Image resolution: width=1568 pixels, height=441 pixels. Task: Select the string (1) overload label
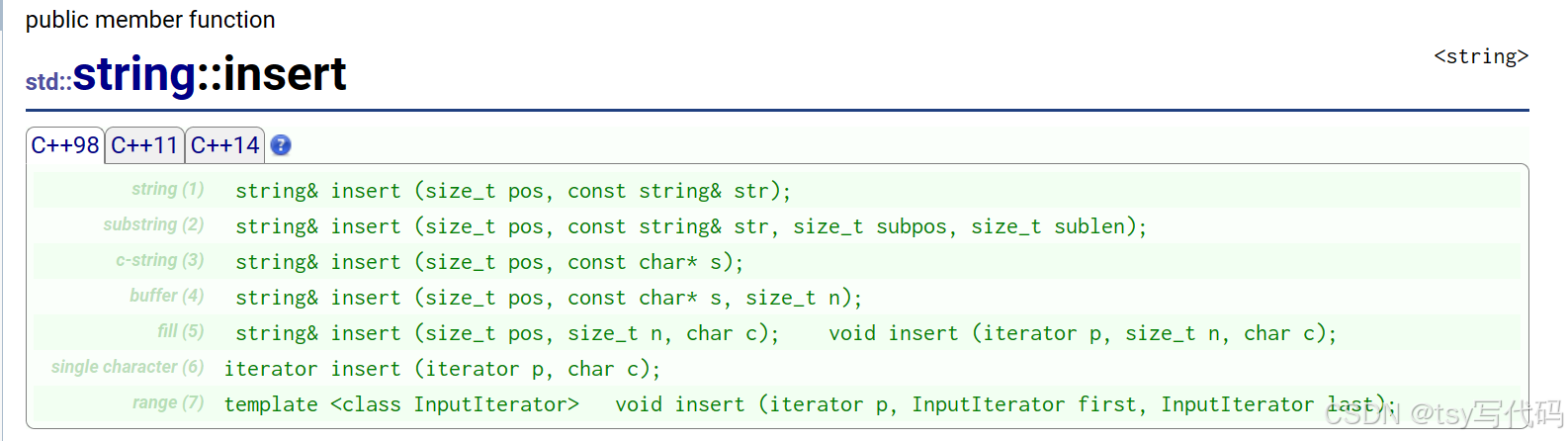(168, 189)
